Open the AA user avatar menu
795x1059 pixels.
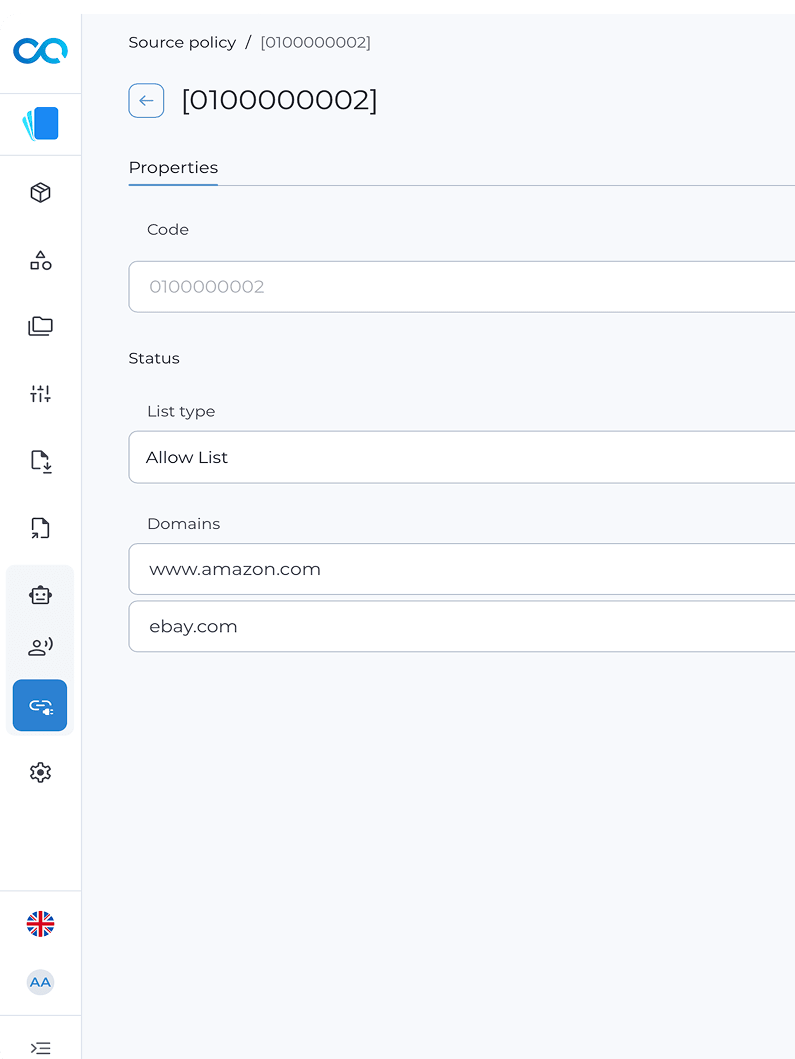41,982
